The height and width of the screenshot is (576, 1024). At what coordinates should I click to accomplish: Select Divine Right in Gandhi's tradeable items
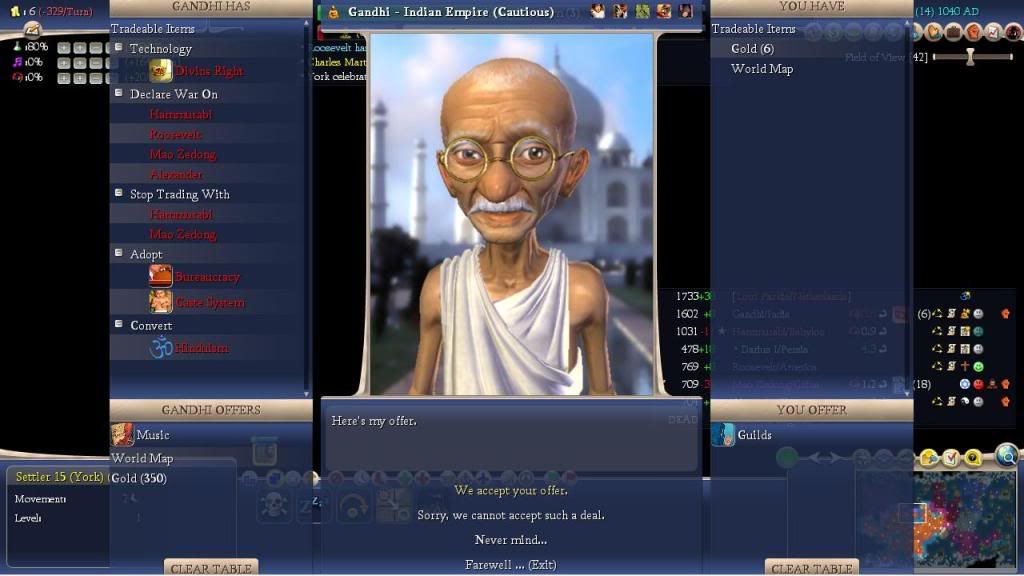pyautogui.click(x=209, y=71)
